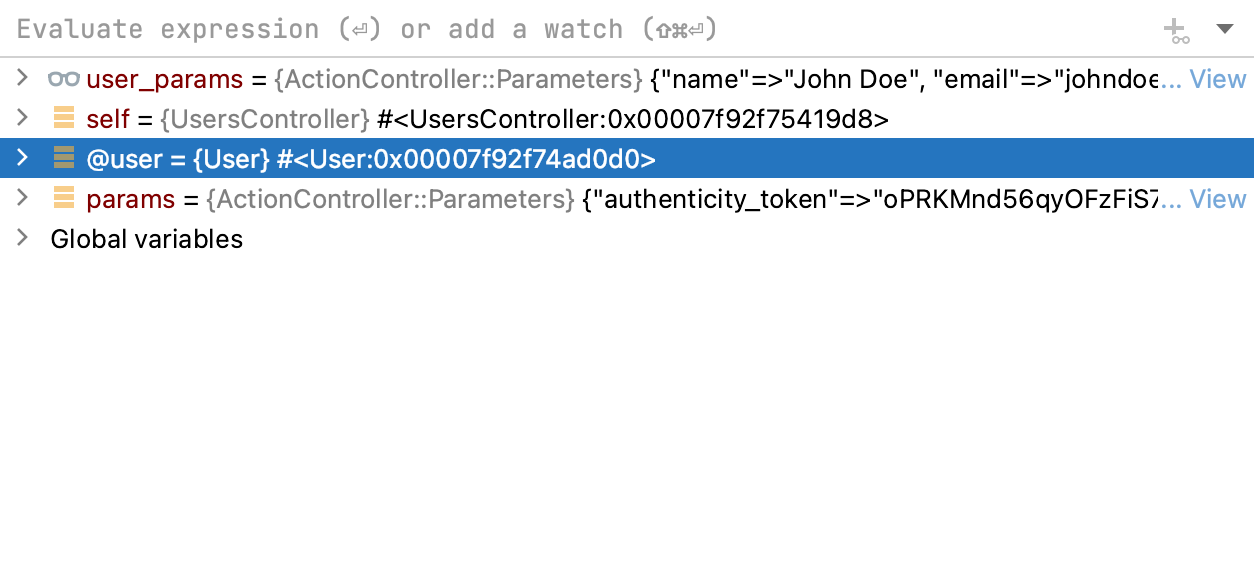1254x586 pixels.
Task: Expand the self variable node
Action: (22, 118)
